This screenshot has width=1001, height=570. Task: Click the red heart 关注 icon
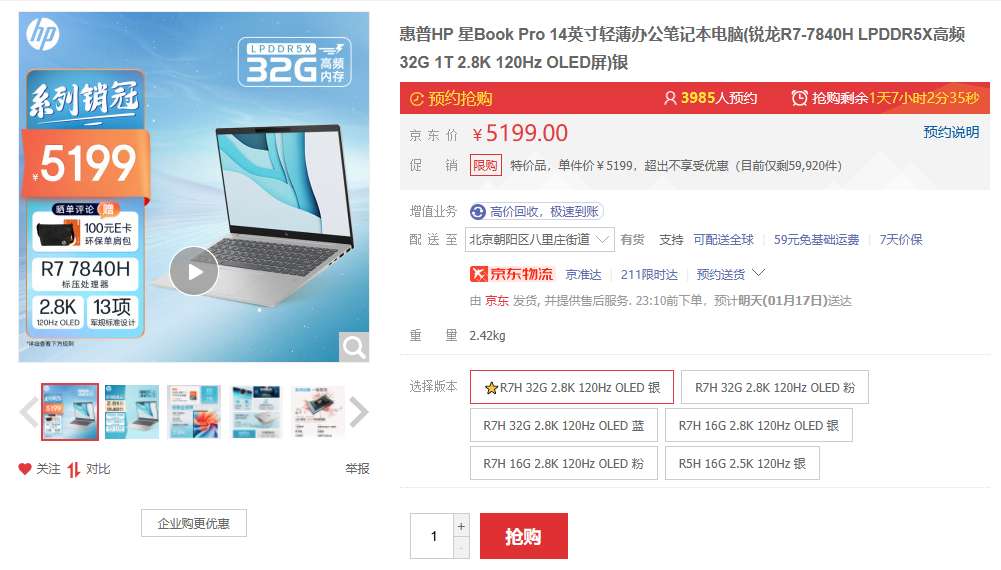click(x=25, y=469)
